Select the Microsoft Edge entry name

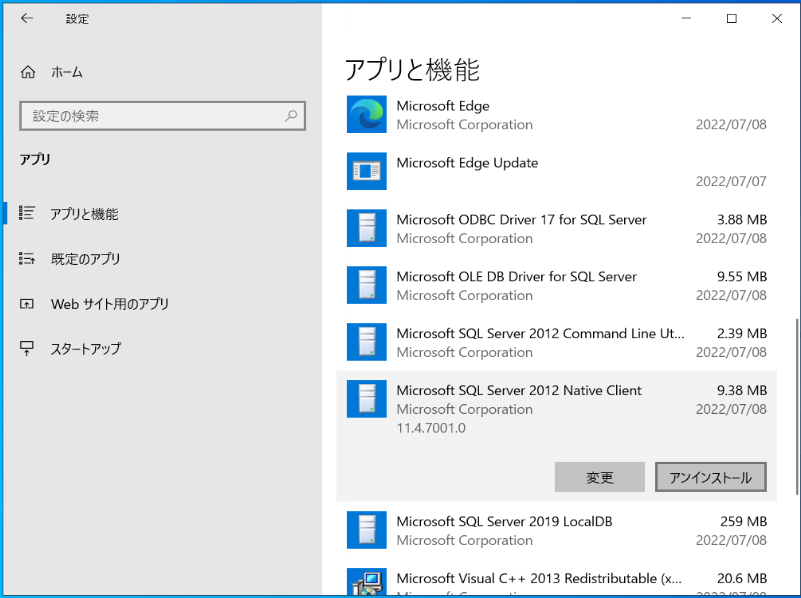(x=443, y=106)
